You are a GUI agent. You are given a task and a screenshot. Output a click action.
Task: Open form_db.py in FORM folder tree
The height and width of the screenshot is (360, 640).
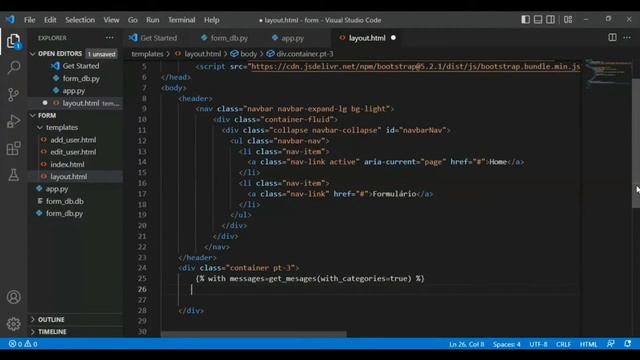(64, 213)
